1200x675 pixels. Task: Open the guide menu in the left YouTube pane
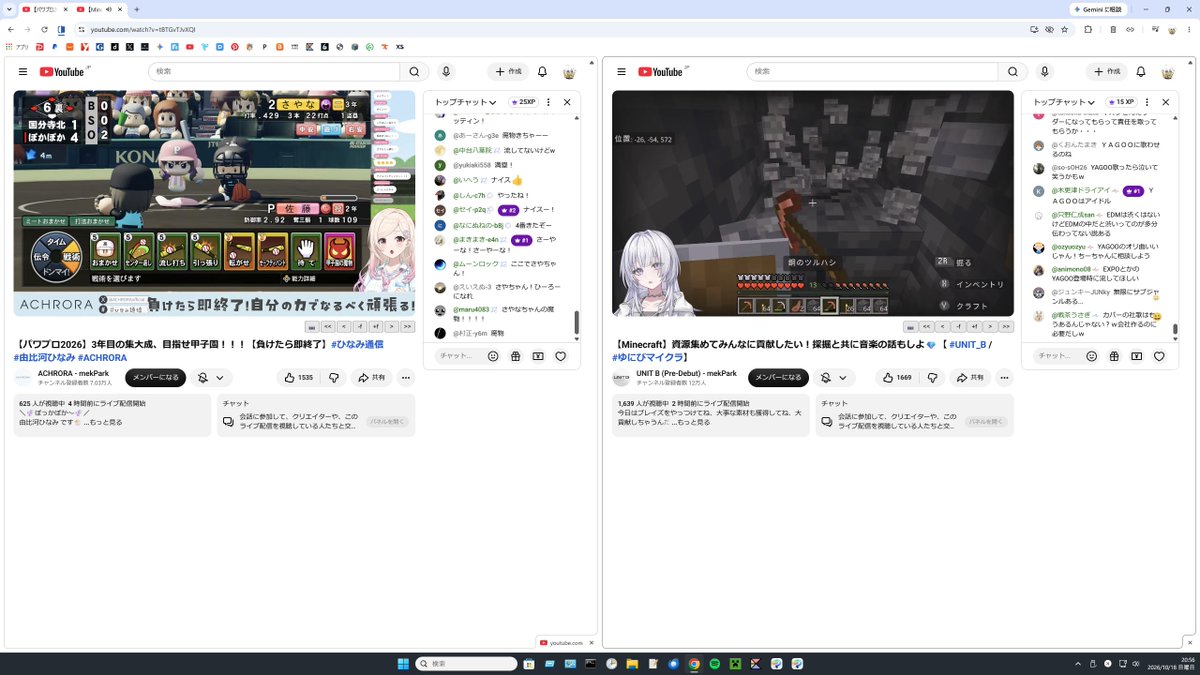(x=22, y=72)
